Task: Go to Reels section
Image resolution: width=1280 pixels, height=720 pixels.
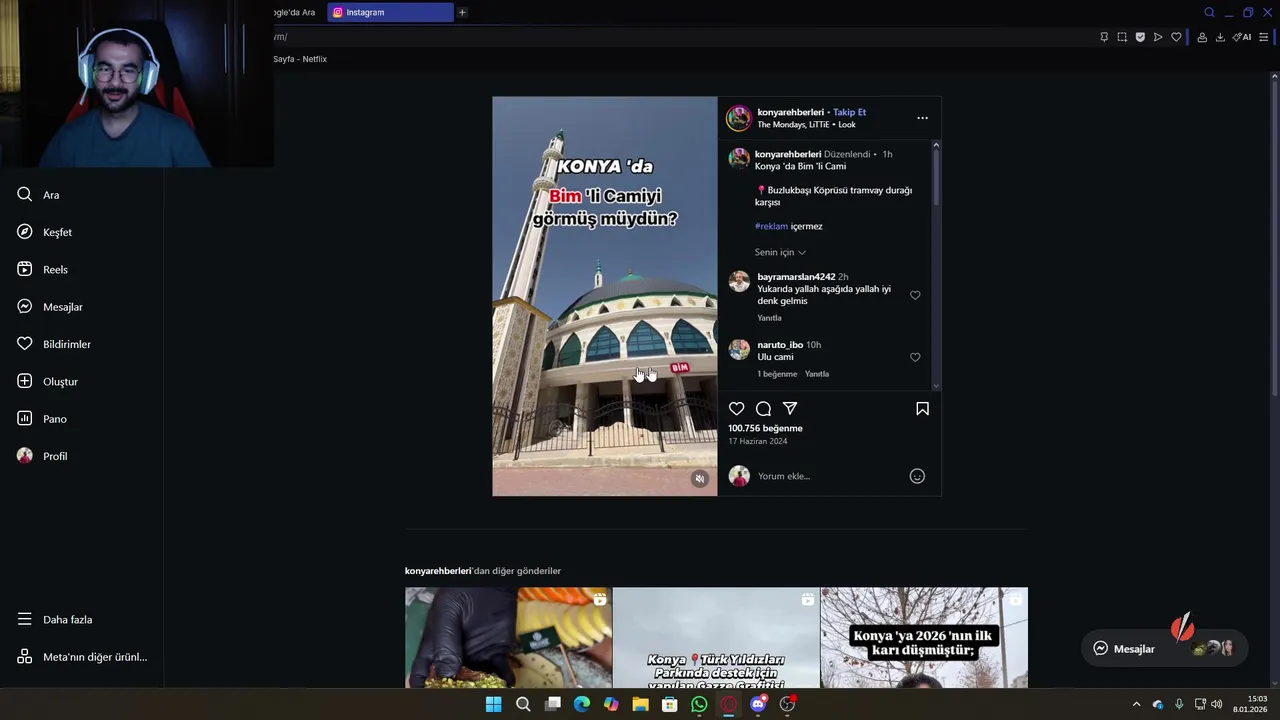Action: pyautogui.click(x=43, y=270)
